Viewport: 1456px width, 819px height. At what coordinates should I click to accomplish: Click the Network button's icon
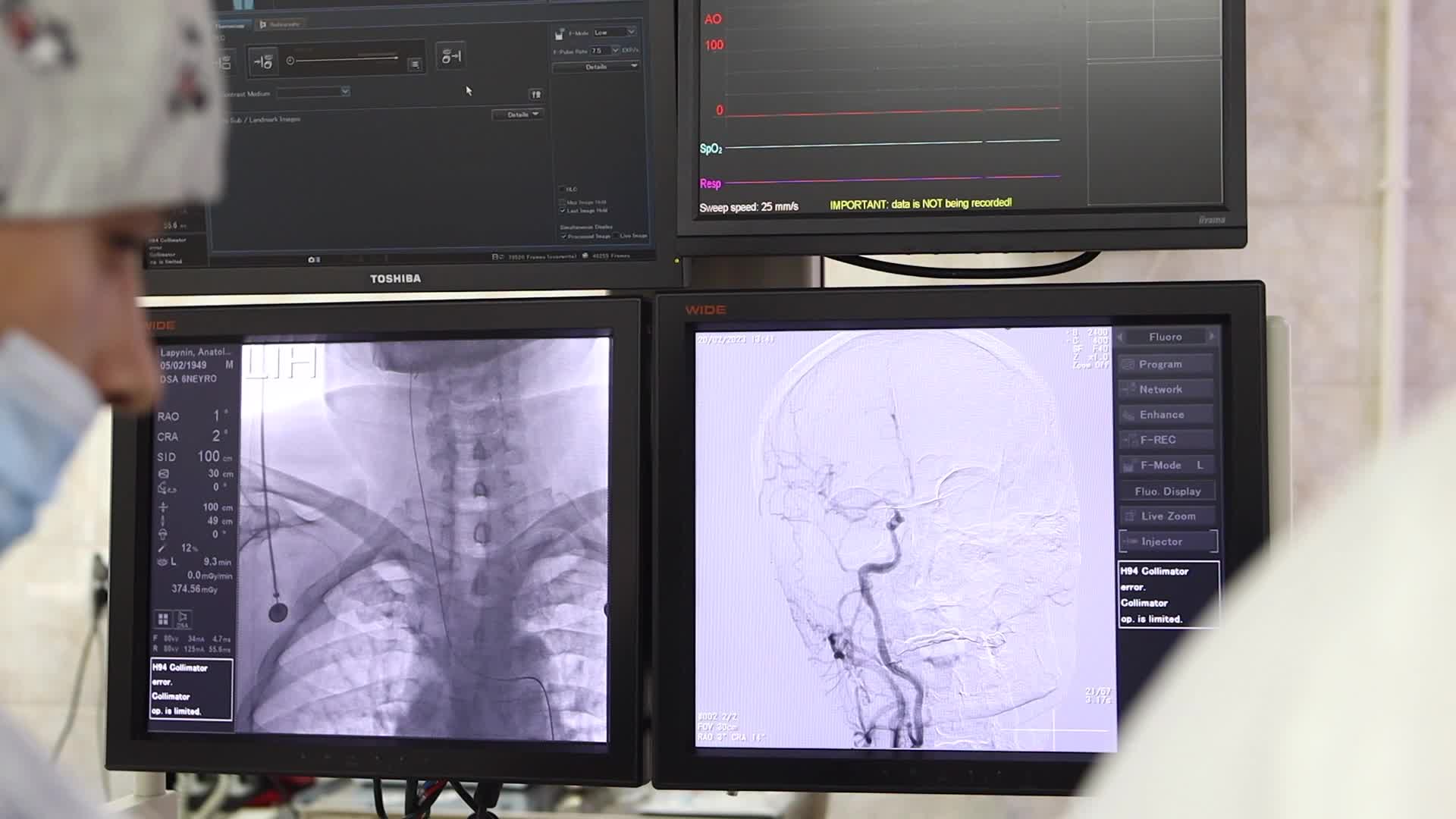(1128, 390)
